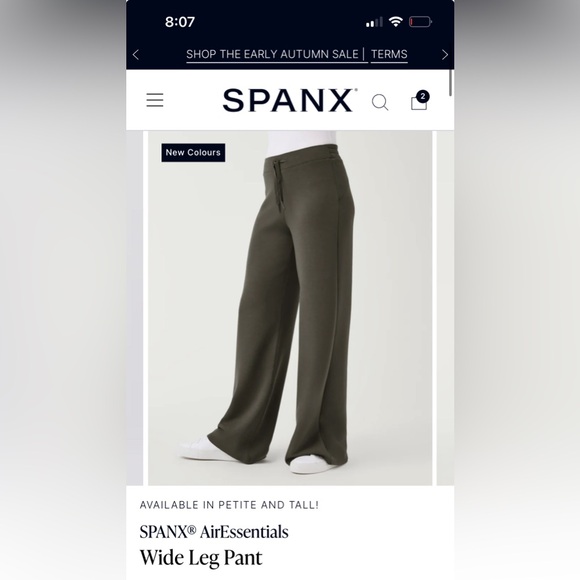
Task: Check the battery indicator in status bar
Action: pyautogui.click(x=420, y=22)
